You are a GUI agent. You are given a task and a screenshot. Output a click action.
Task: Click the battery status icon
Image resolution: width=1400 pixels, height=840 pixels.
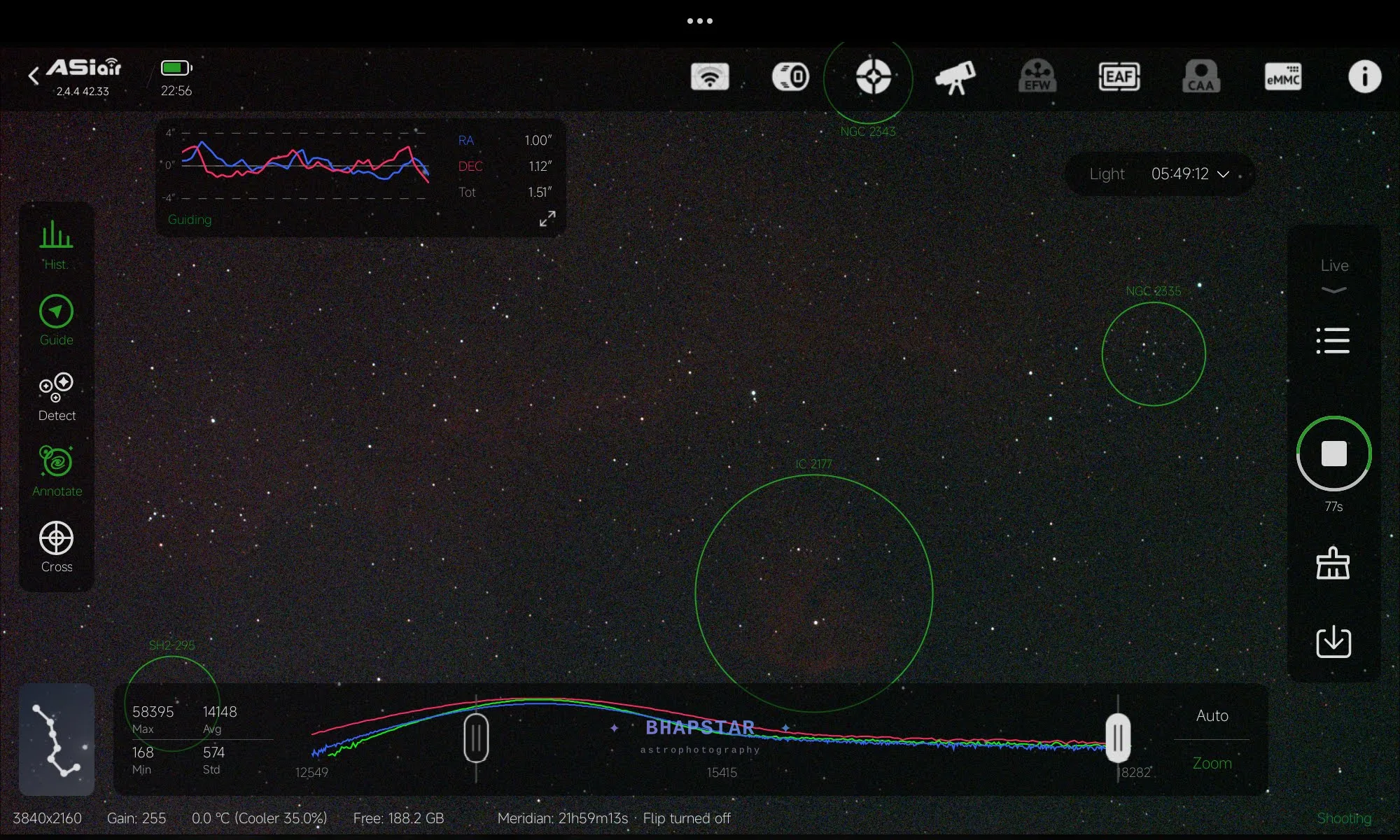[176, 68]
